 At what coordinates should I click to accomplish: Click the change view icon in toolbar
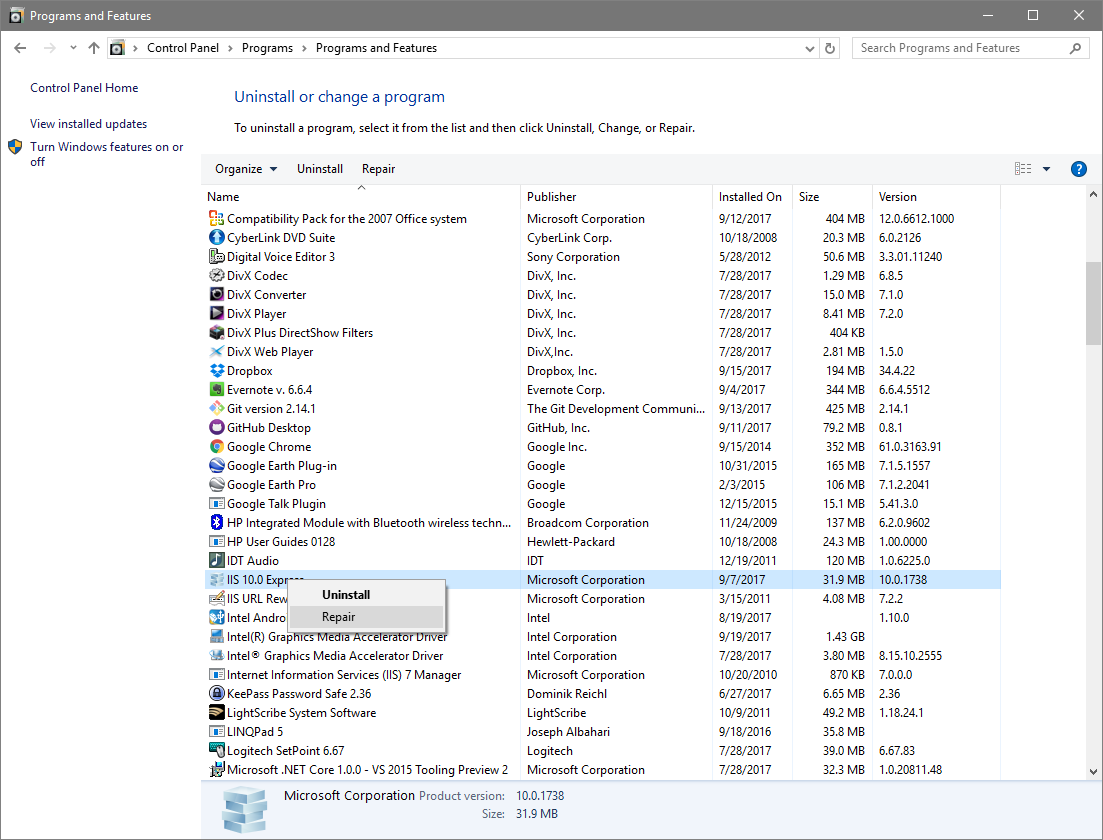(1023, 169)
